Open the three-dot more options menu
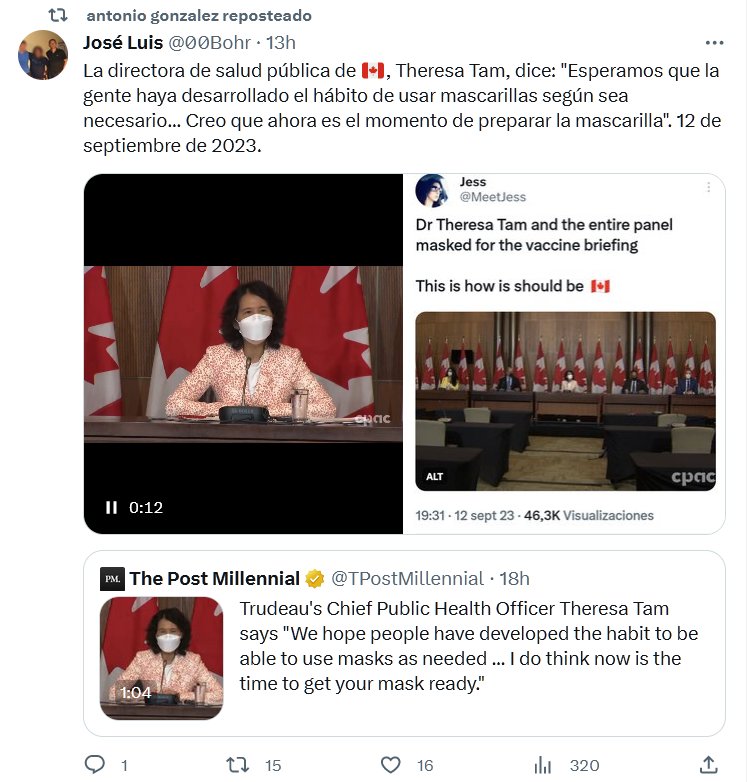The height and width of the screenshot is (782, 754). click(714, 43)
